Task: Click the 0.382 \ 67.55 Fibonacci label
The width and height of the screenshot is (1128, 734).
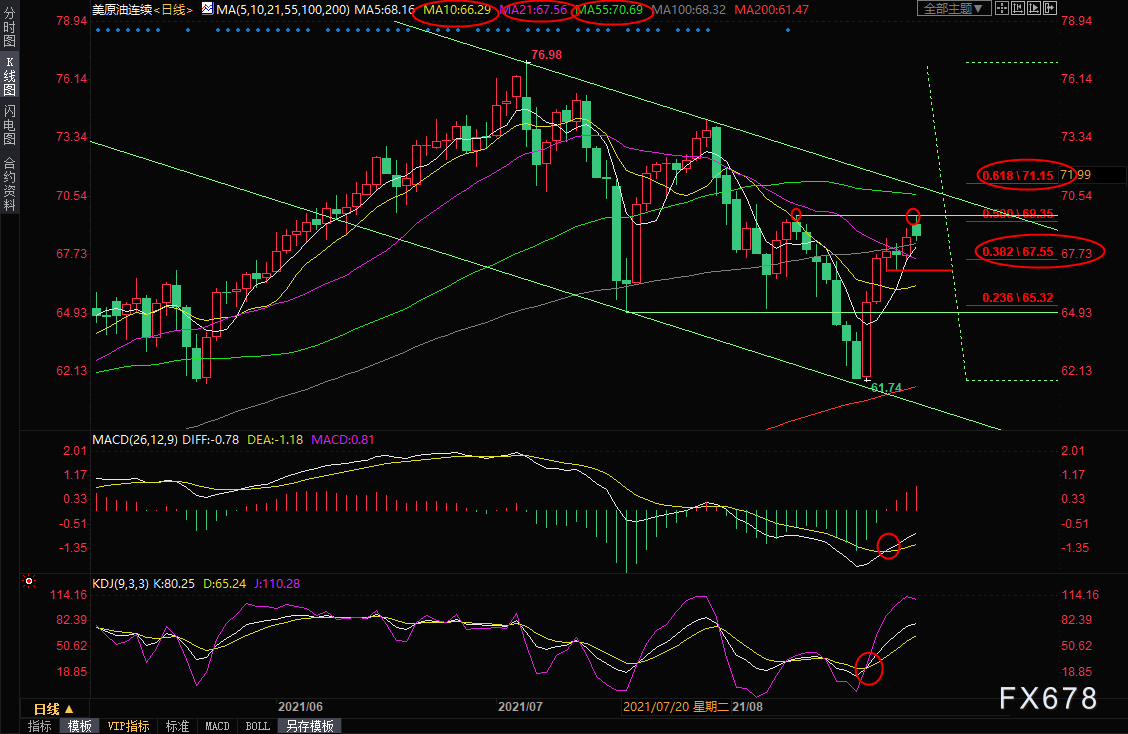Action: click(x=1017, y=252)
